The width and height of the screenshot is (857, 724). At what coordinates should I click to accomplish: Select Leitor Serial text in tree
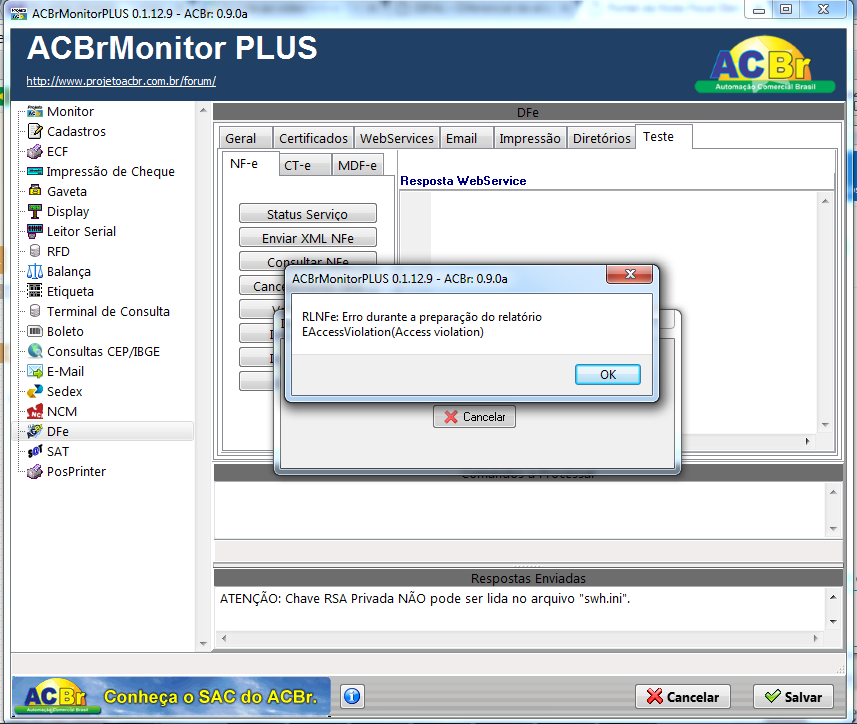point(81,232)
